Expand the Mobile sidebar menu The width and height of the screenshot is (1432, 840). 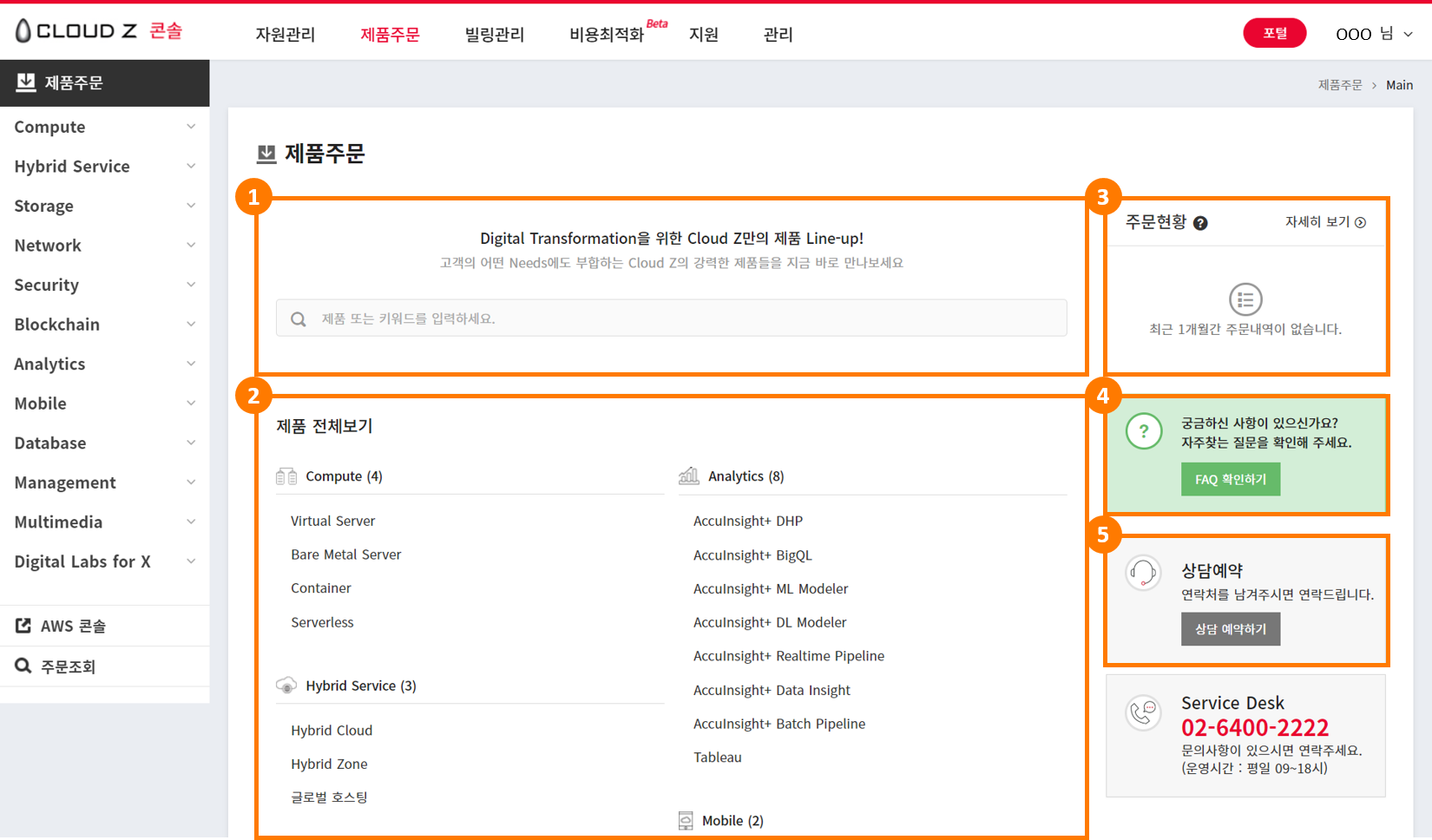coord(104,403)
